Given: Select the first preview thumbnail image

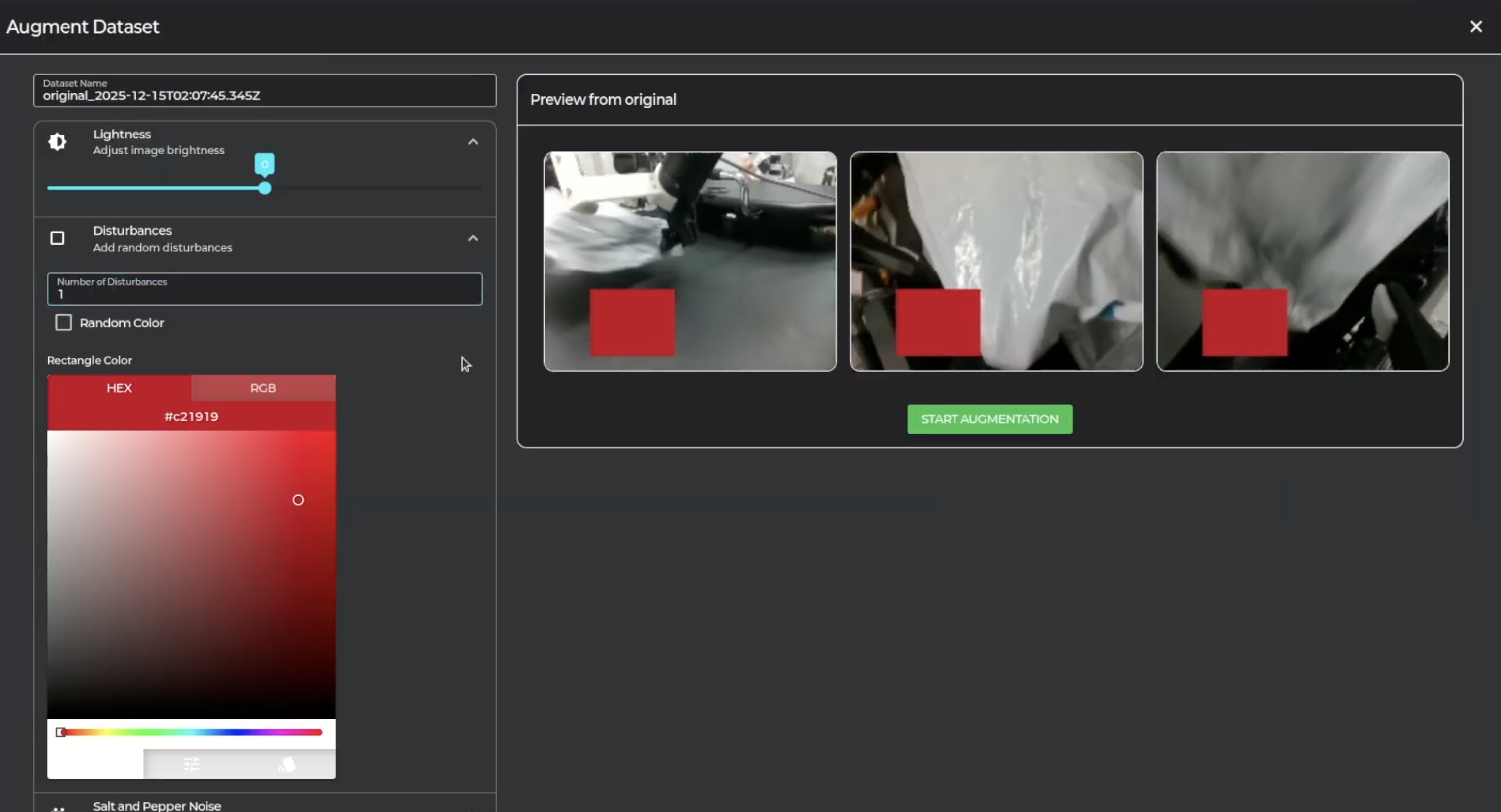Looking at the screenshot, I should (x=690, y=261).
